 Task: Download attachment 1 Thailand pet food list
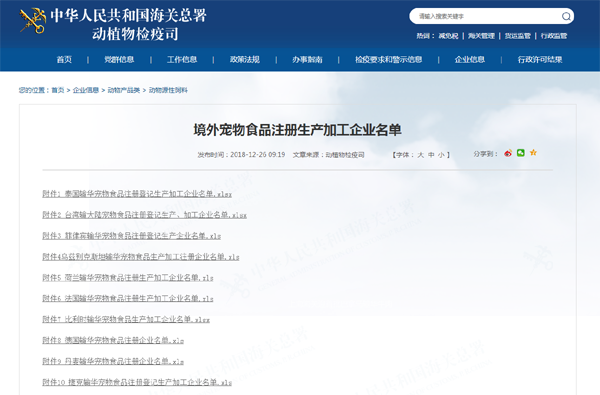coord(137,194)
